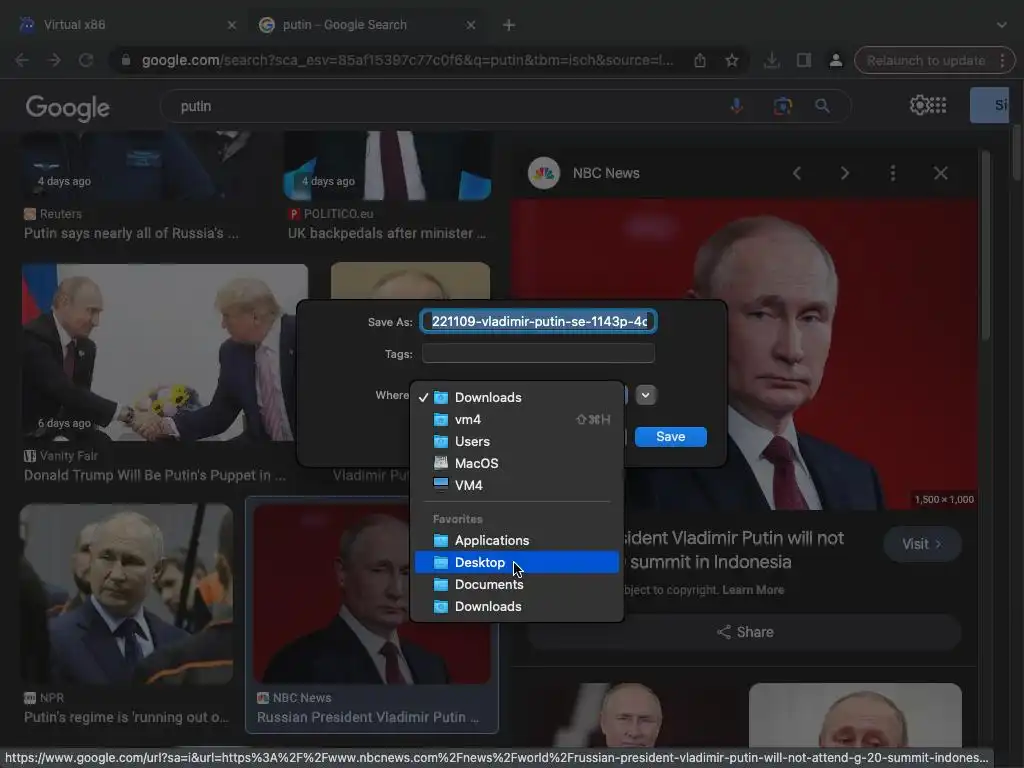Choose vm4 home folder entry
The image size is (1024, 768).
tap(516, 419)
